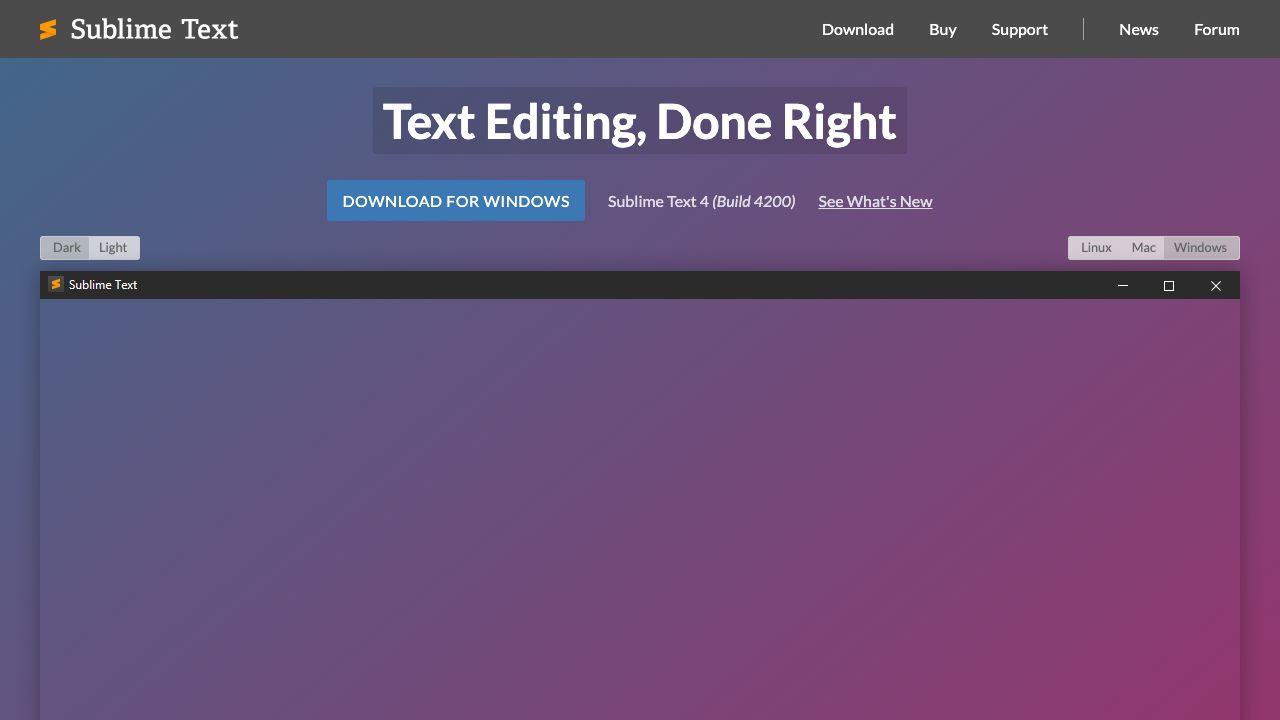Screen dimensions: 1280x720
Task: Click the Sublime Text icon in window titlebar
Action: 56,284
